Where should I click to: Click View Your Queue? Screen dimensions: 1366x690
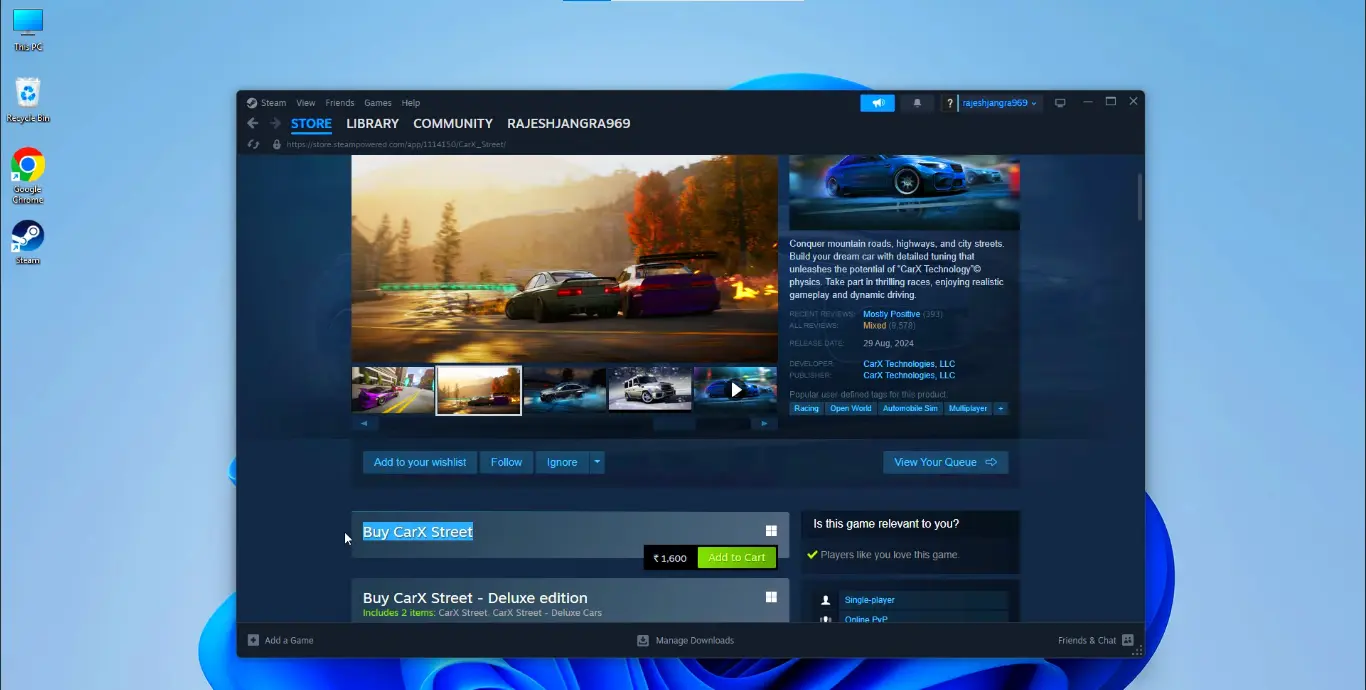pos(944,462)
